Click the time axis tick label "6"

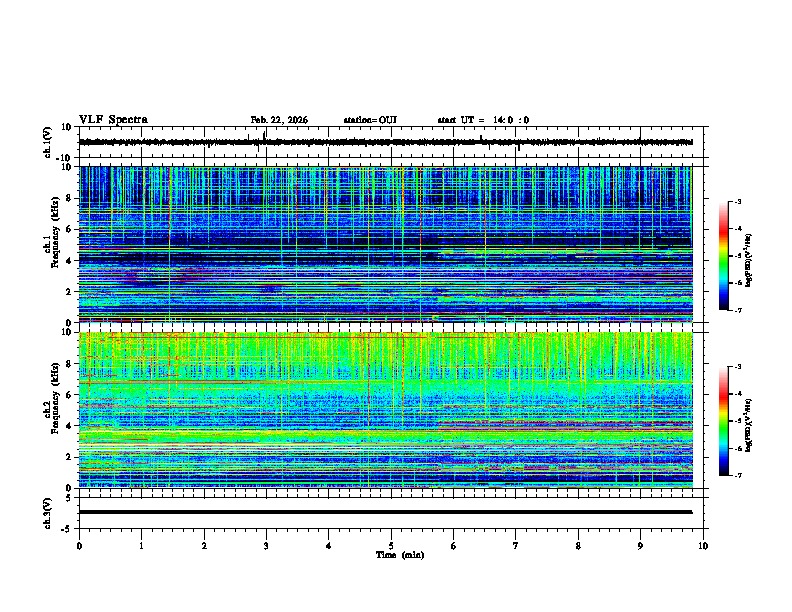pyautogui.click(x=453, y=546)
